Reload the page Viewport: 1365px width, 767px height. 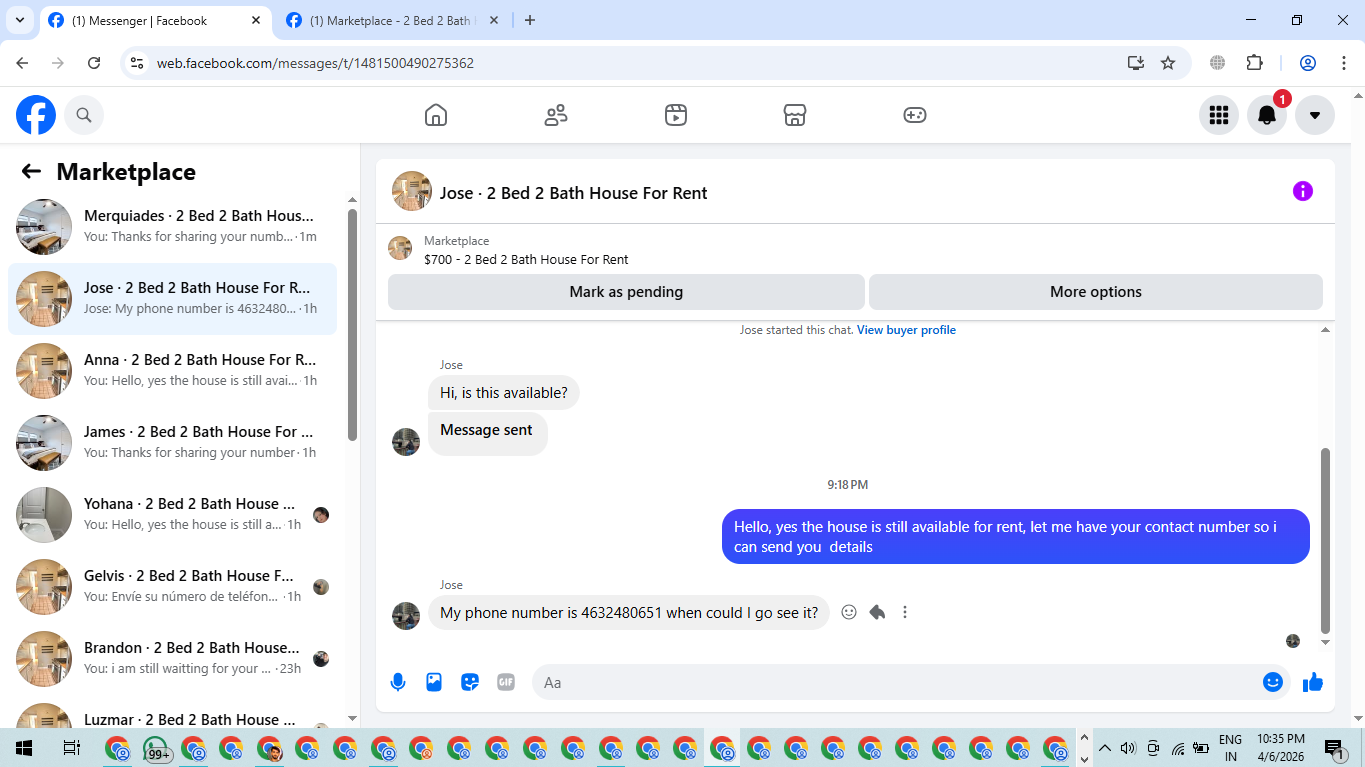pyautogui.click(x=94, y=63)
